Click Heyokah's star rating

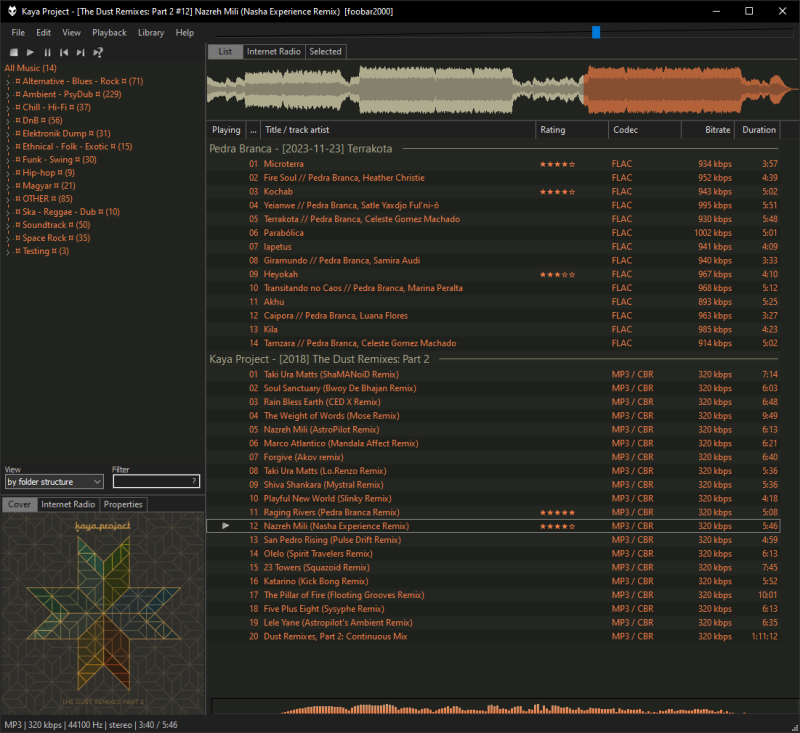(x=557, y=274)
